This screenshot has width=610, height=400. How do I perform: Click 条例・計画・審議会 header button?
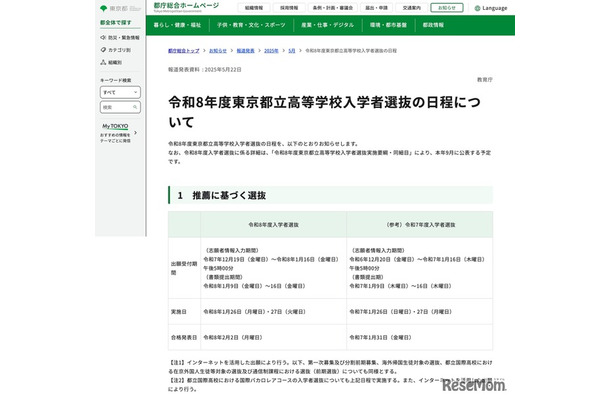click(333, 8)
